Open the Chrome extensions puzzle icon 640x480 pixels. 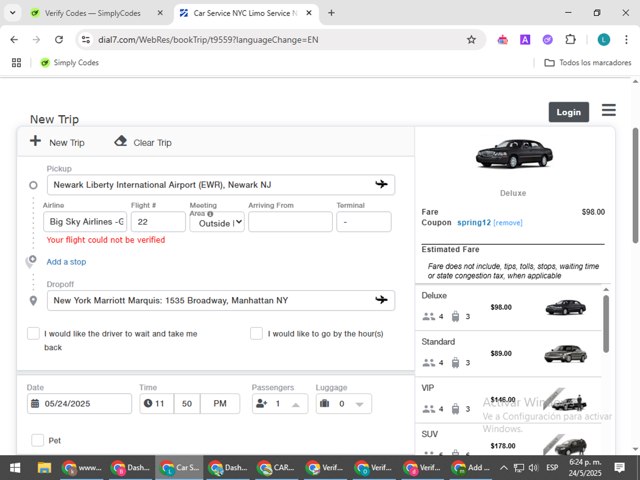[x=570, y=40]
